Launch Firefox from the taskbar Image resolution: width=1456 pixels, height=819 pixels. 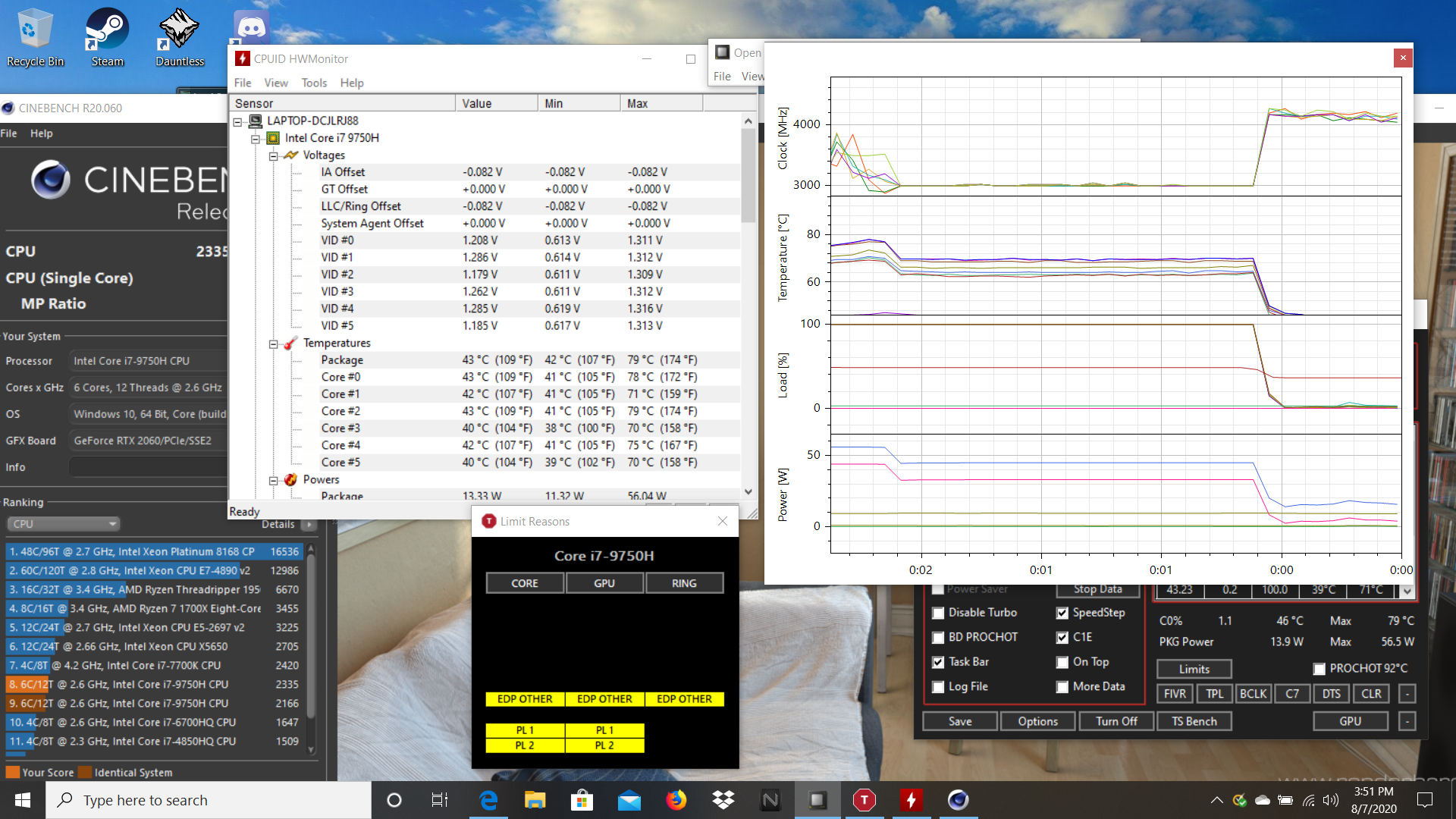[x=676, y=800]
